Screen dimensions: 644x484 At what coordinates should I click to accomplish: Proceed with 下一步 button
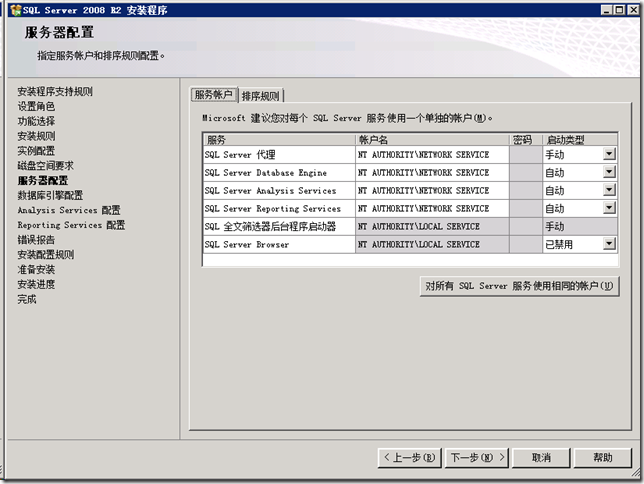coord(477,457)
